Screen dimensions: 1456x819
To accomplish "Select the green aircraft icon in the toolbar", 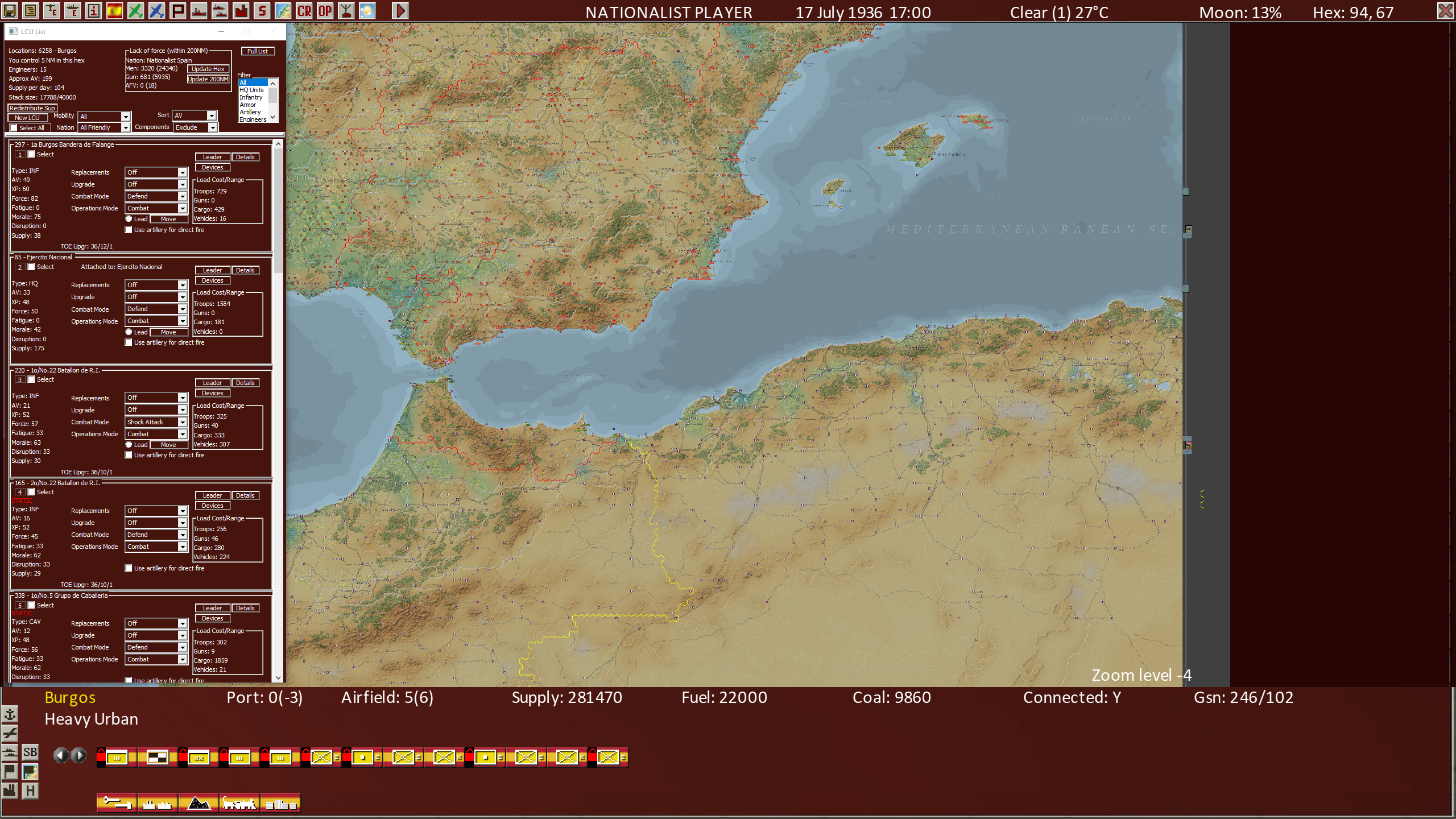I will tap(135, 10).
